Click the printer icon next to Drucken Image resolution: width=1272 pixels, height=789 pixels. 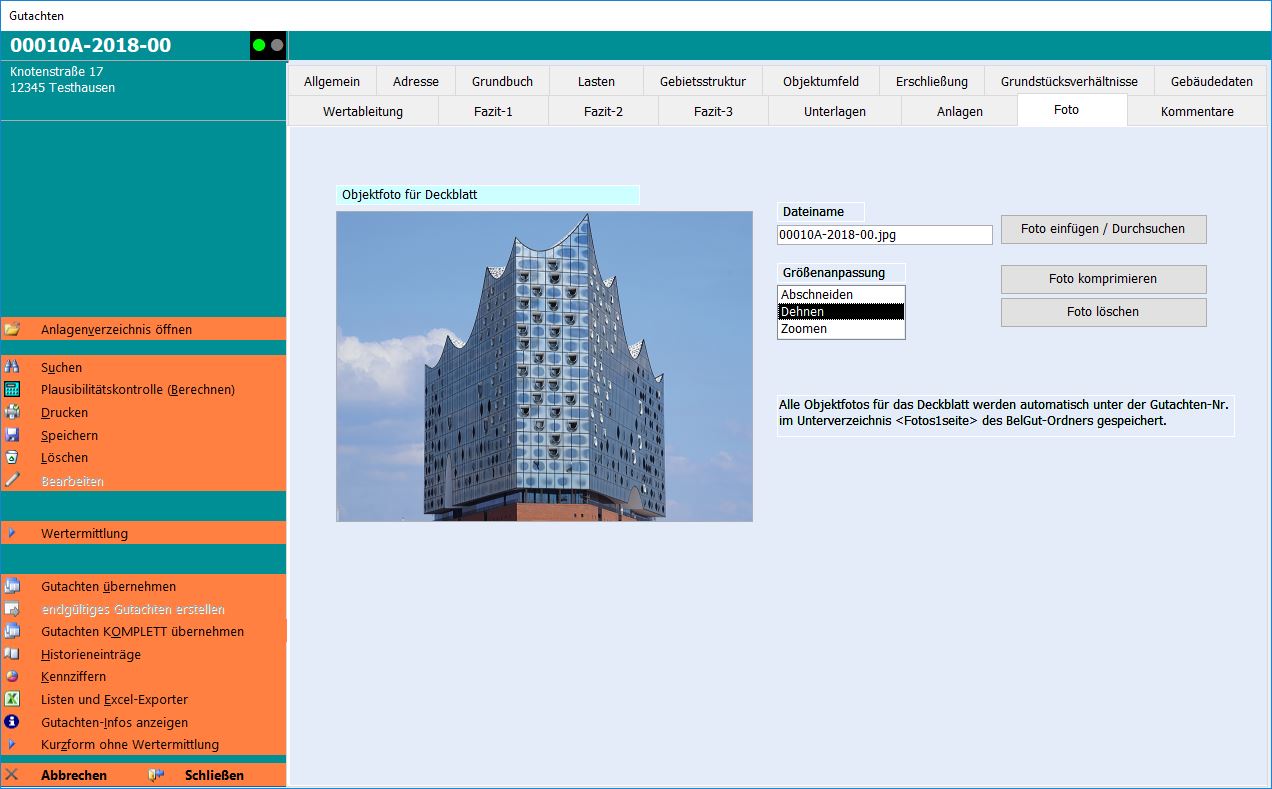(x=12, y=412)
